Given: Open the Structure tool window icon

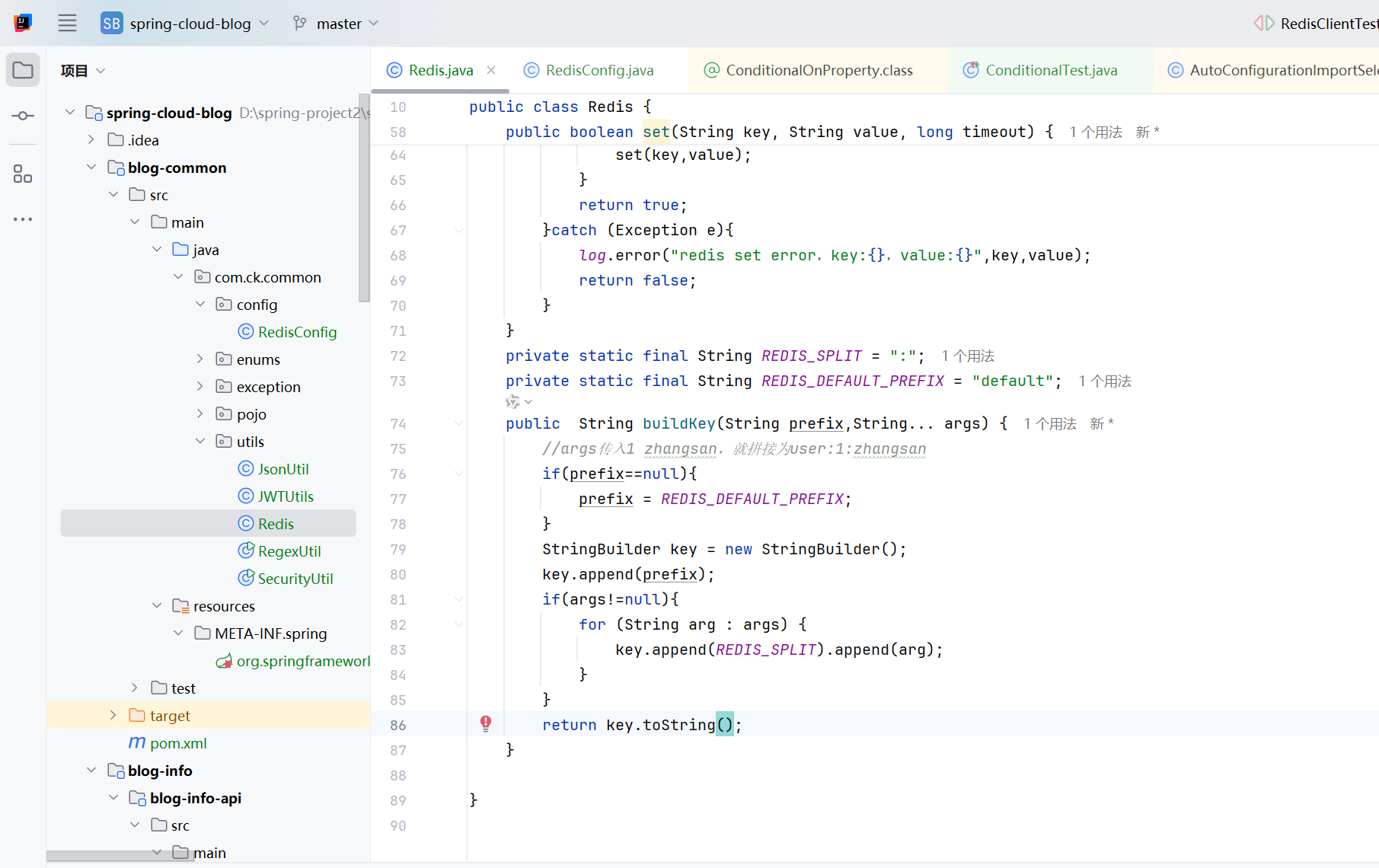Looking at the screenshot, I should tap(23, 174).
